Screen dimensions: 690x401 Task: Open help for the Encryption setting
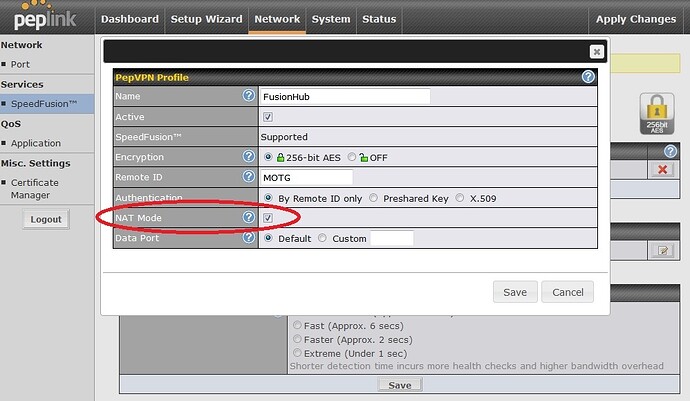click(249, 156)
